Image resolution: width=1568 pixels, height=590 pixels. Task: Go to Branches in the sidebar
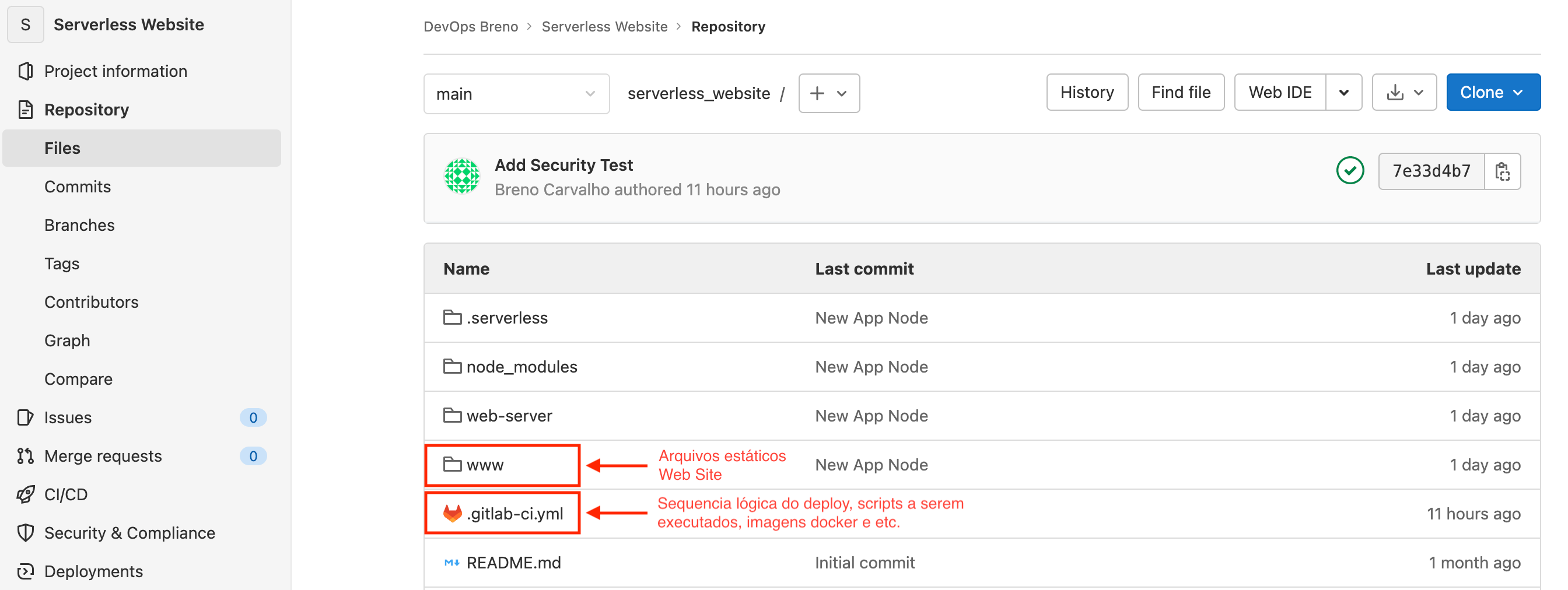coord(79,225)
